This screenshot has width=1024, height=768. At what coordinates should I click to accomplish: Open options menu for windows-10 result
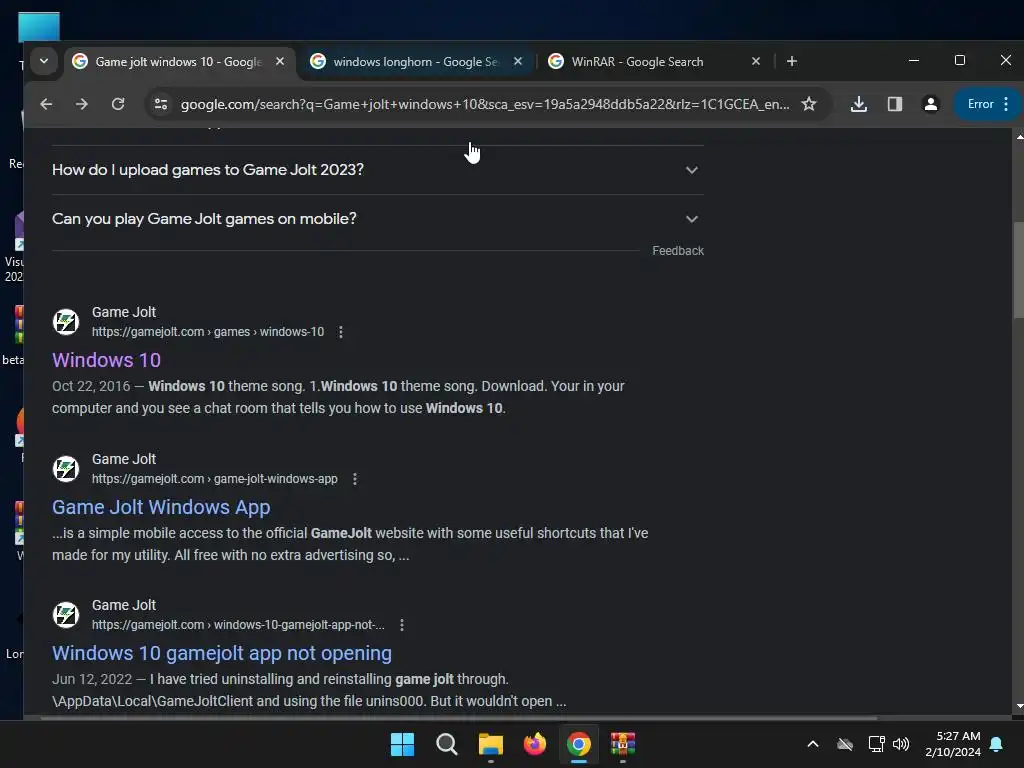click(340, 332)
